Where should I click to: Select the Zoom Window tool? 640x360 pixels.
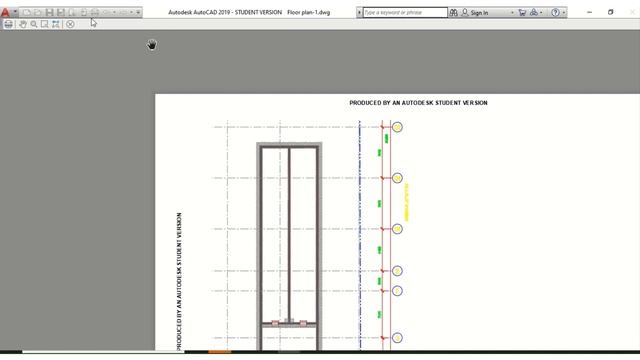pos(44,24)
